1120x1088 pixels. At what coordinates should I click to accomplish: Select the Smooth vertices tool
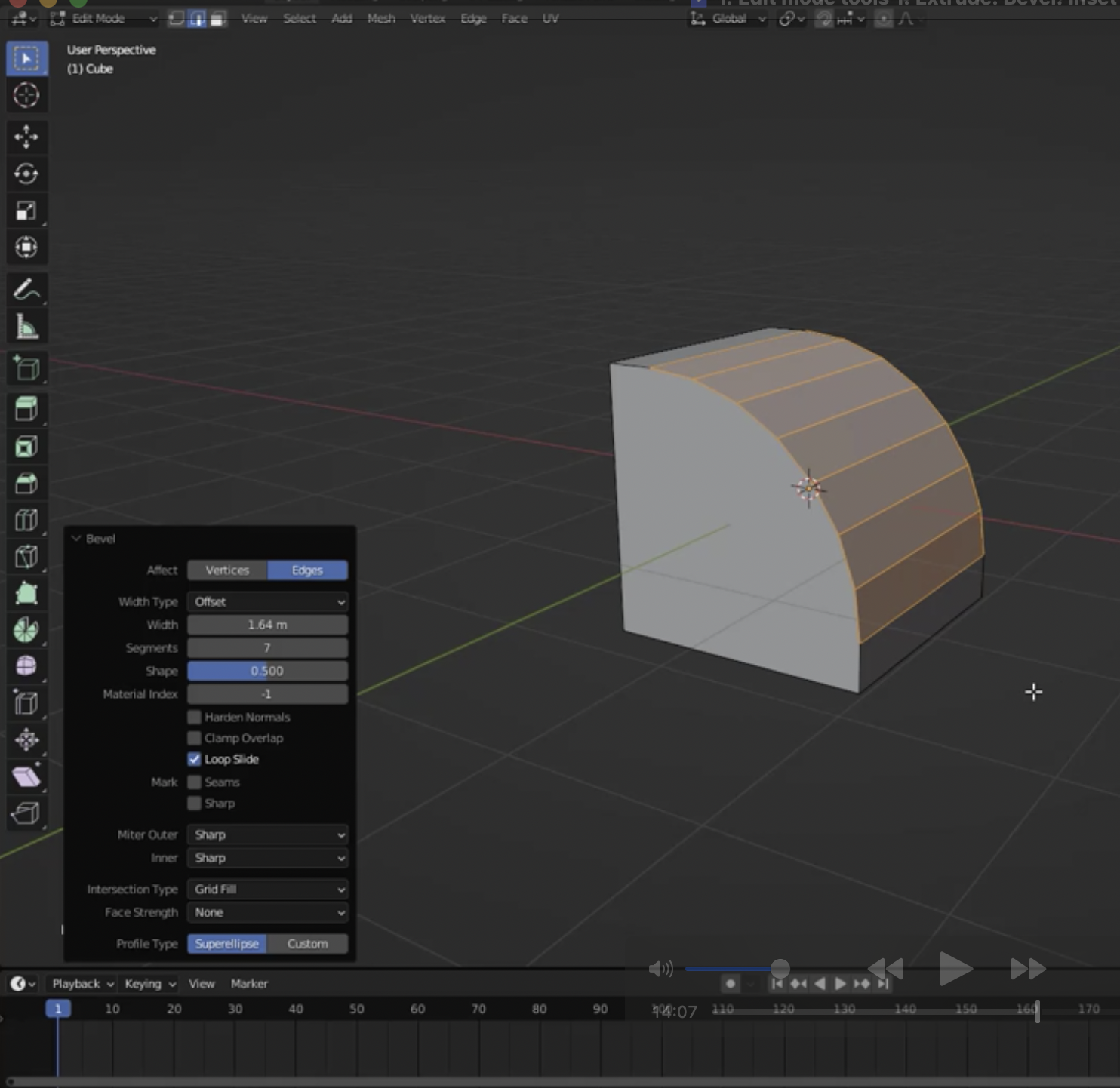(x=26, y=666)
